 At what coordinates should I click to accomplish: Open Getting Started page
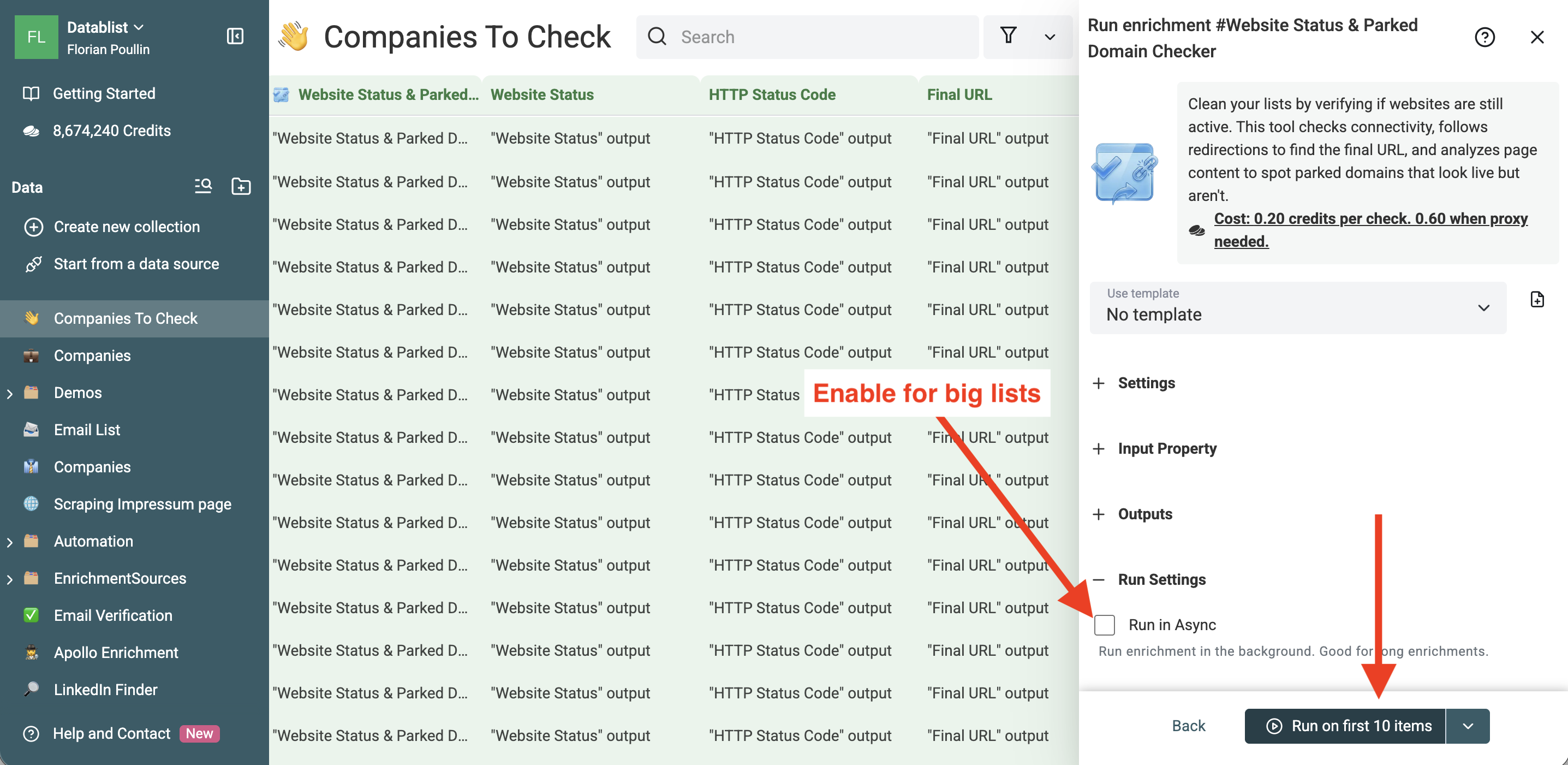click(x=104, y=93)
